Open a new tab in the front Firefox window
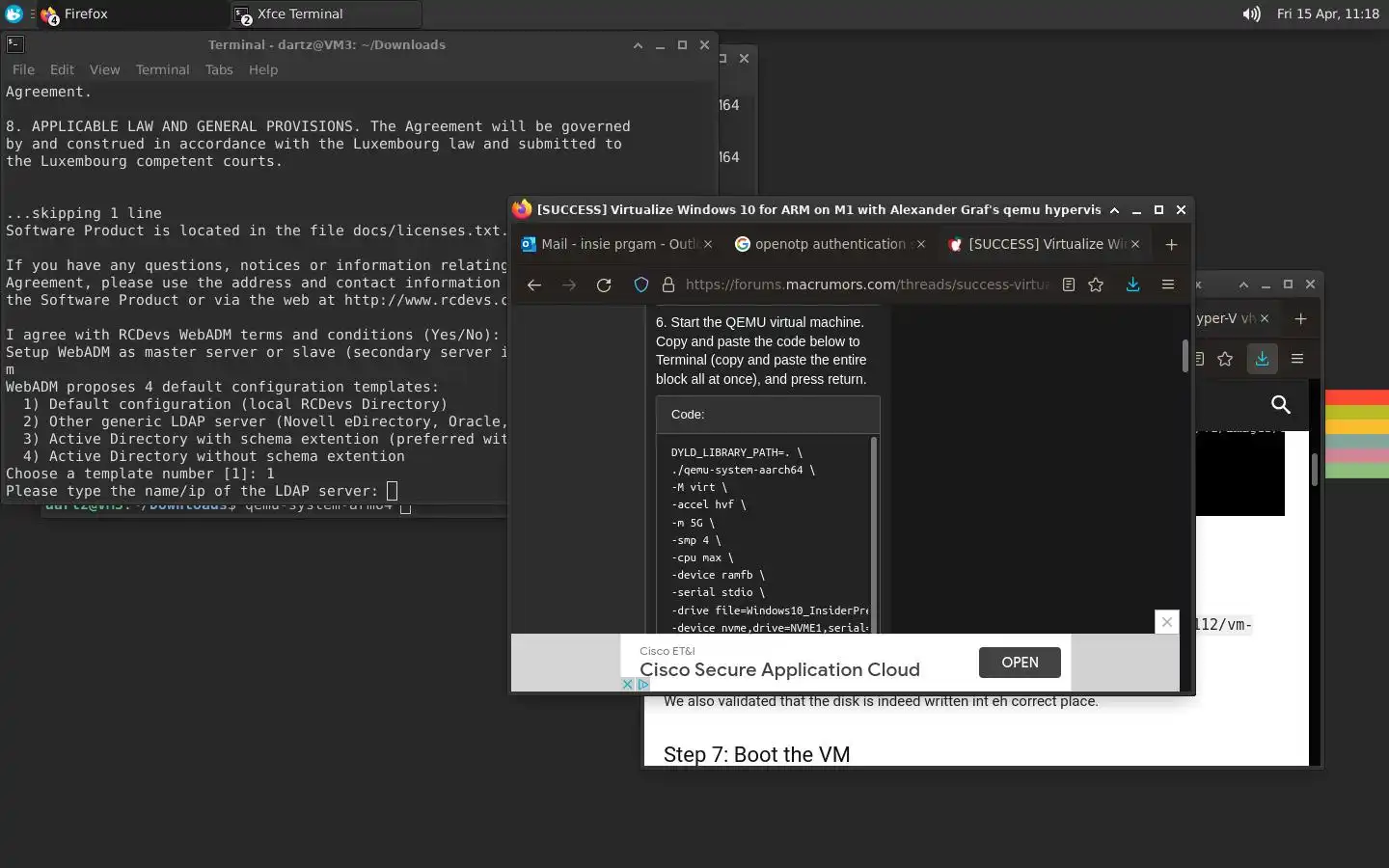This screenshot has width=1389, height=868. pos(1171,244)
